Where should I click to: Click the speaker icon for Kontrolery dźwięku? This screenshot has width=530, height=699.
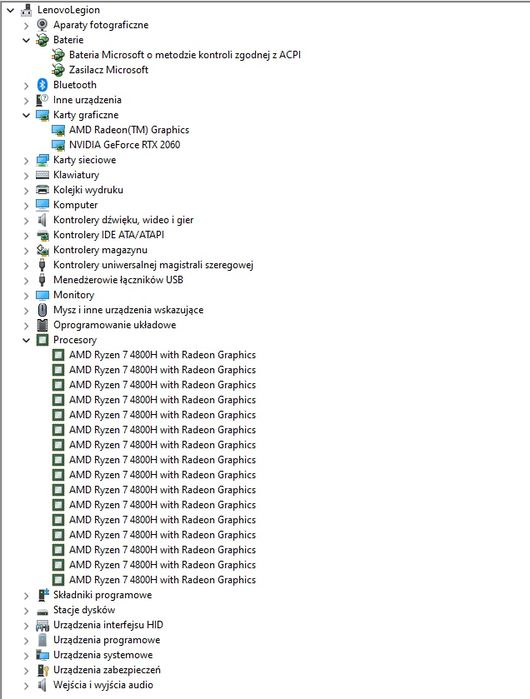point(42,220)
